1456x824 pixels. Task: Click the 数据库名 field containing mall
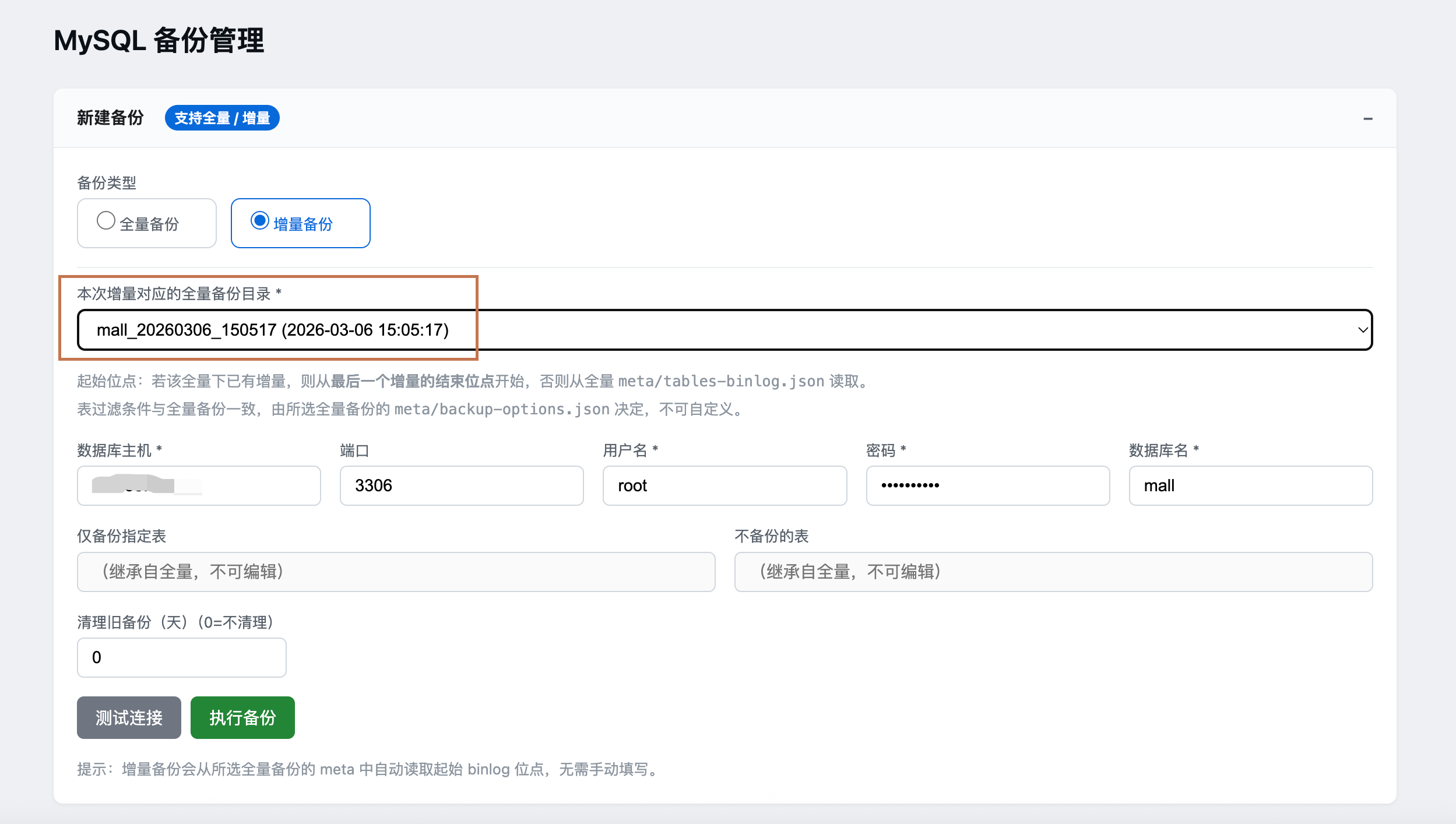click(x=1250, y=485)
